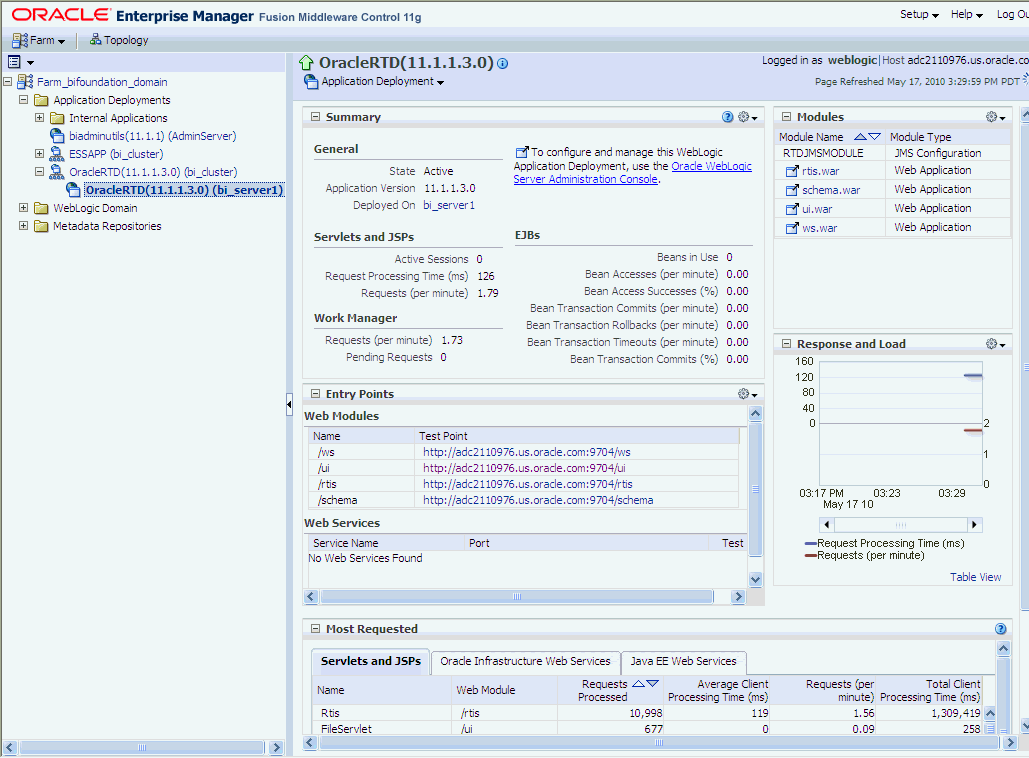Collapse the Entry Points panel
Viewport: 1029px width, 758px height.
coord(315,394)
